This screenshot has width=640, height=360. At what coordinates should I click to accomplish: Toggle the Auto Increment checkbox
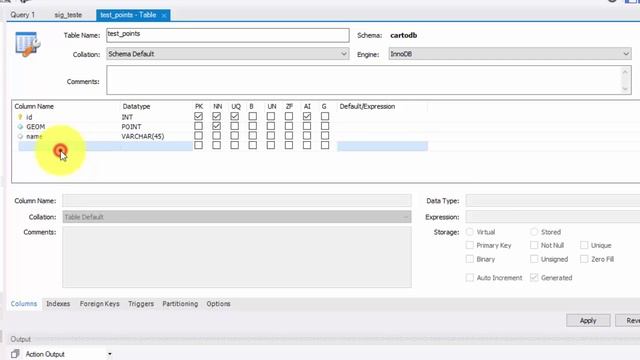tap(470, 278)
